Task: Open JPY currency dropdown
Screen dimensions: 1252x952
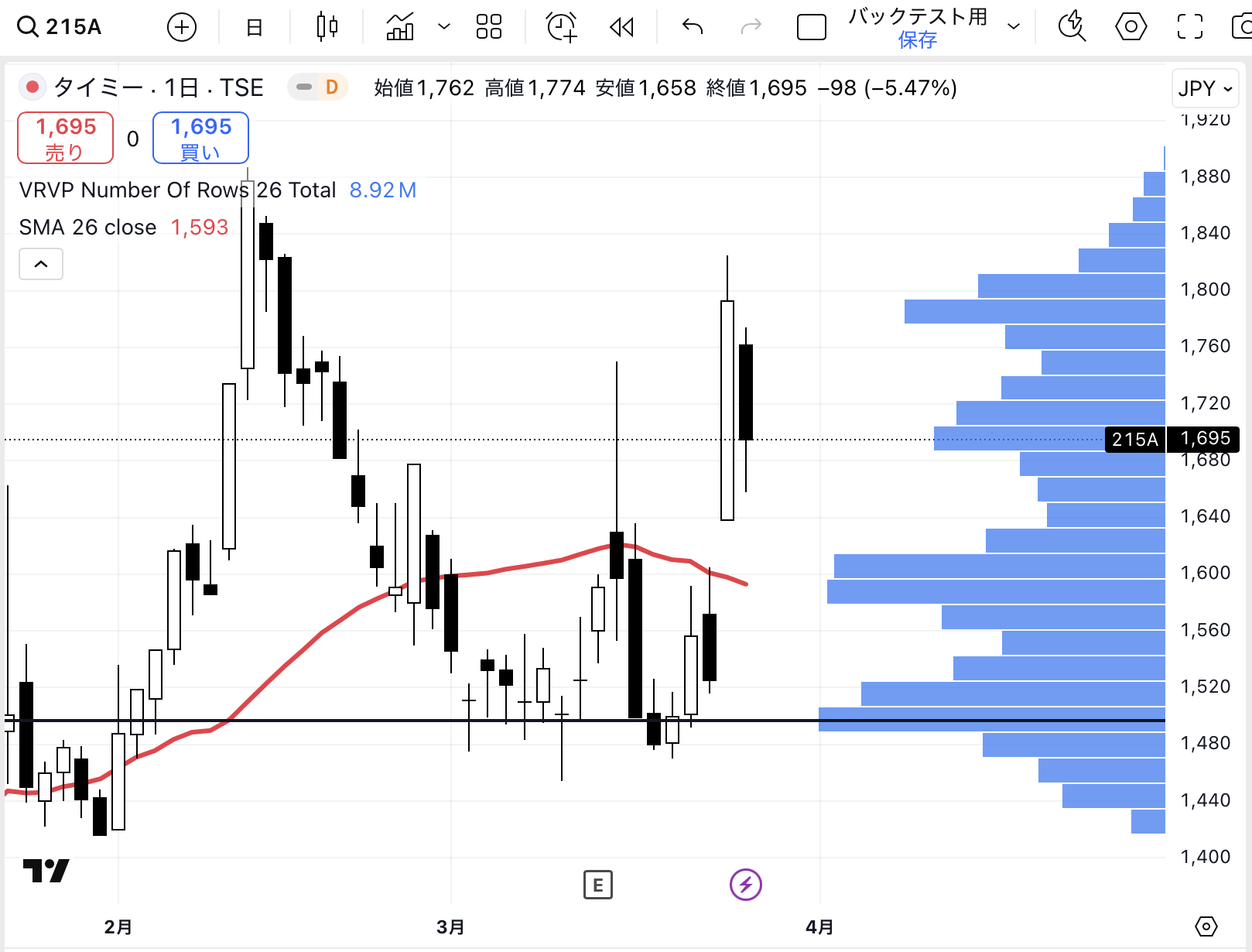Action: 1205,89
